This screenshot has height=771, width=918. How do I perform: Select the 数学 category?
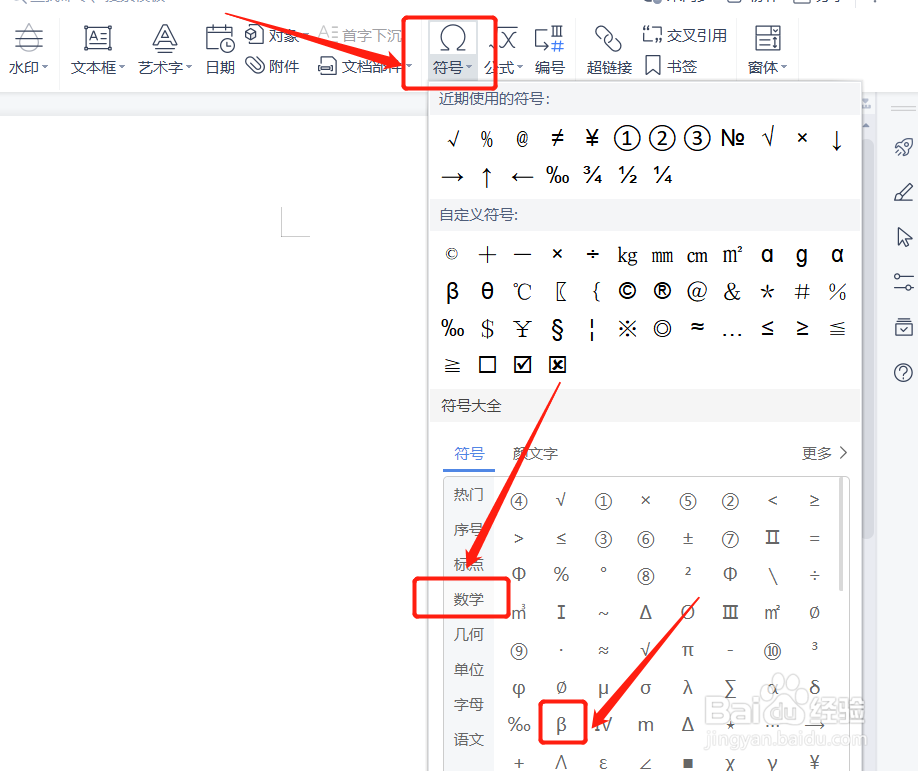pos(468,599)
